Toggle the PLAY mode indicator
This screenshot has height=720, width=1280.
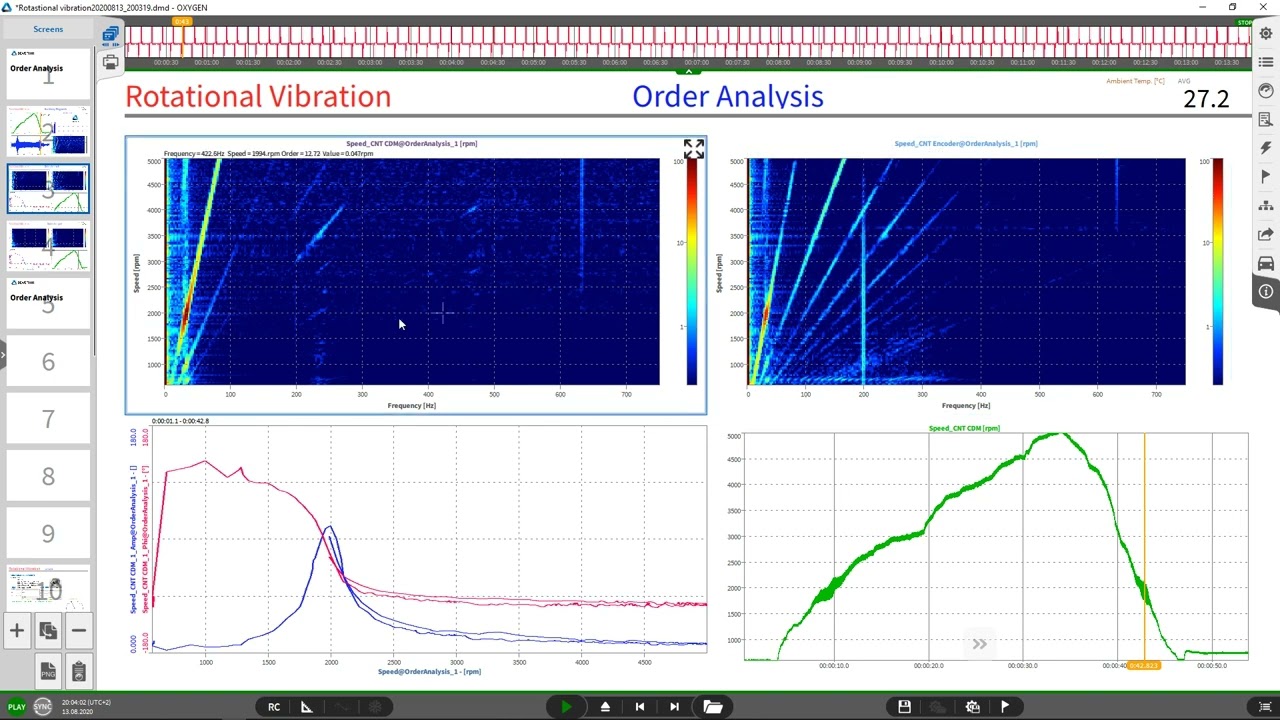[16, 707]
